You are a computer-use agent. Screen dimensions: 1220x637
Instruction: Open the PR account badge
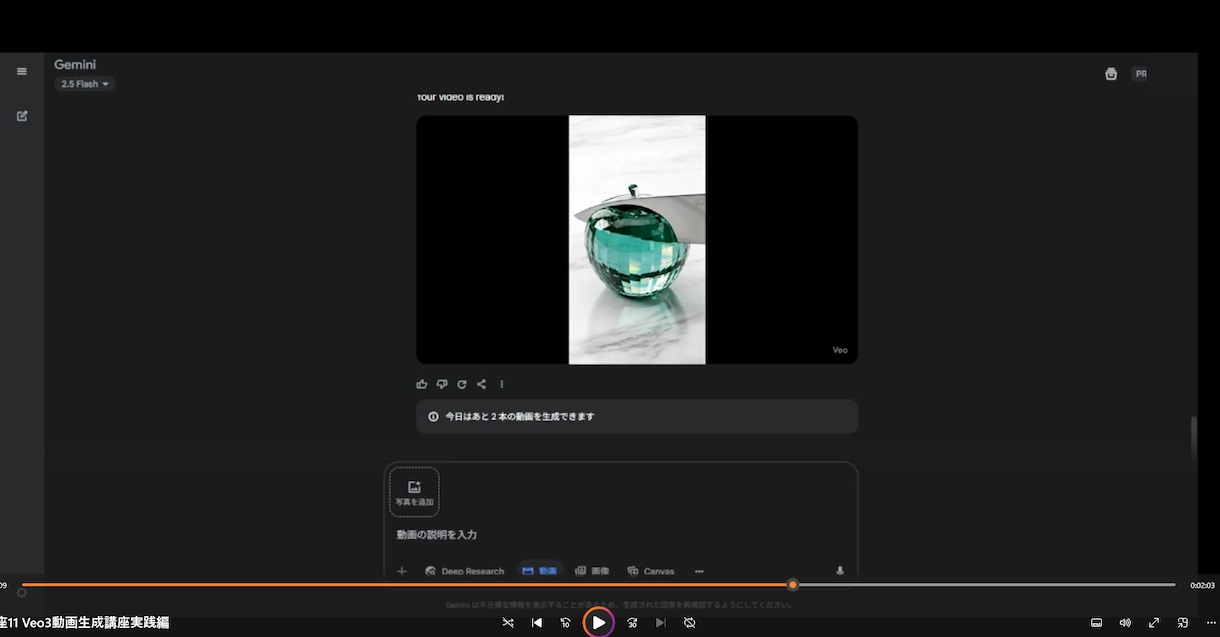tap(1140, 74)
